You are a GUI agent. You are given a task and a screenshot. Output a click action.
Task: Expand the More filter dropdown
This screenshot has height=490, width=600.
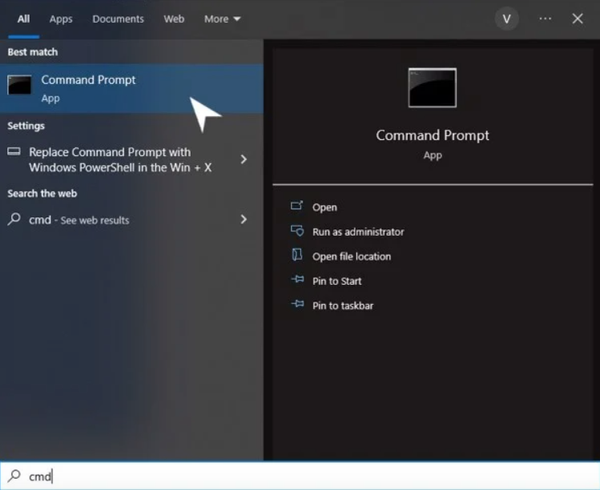(222, 19)
